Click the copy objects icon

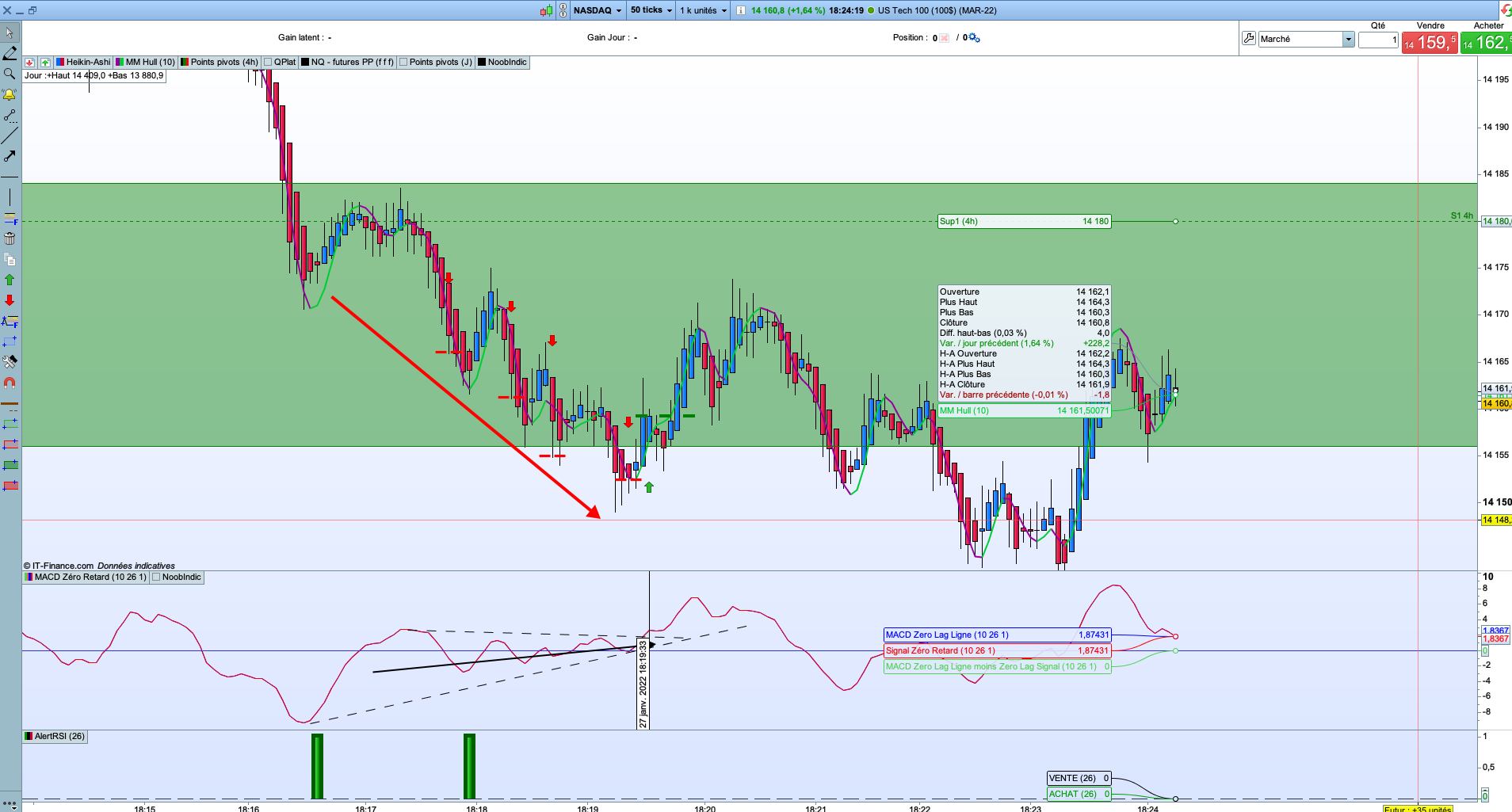point(10,259)
